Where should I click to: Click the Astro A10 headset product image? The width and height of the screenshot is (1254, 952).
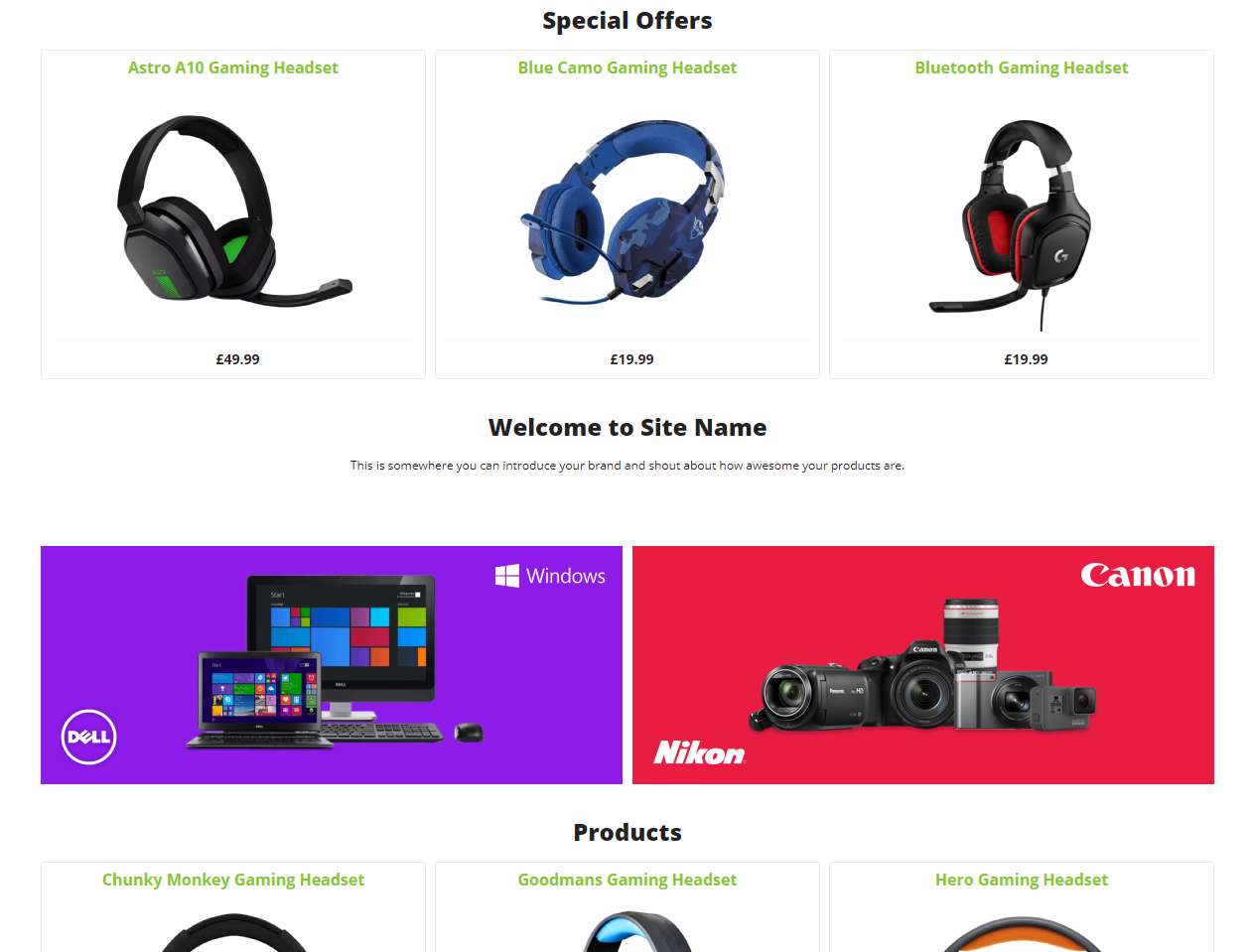[233, 211]
